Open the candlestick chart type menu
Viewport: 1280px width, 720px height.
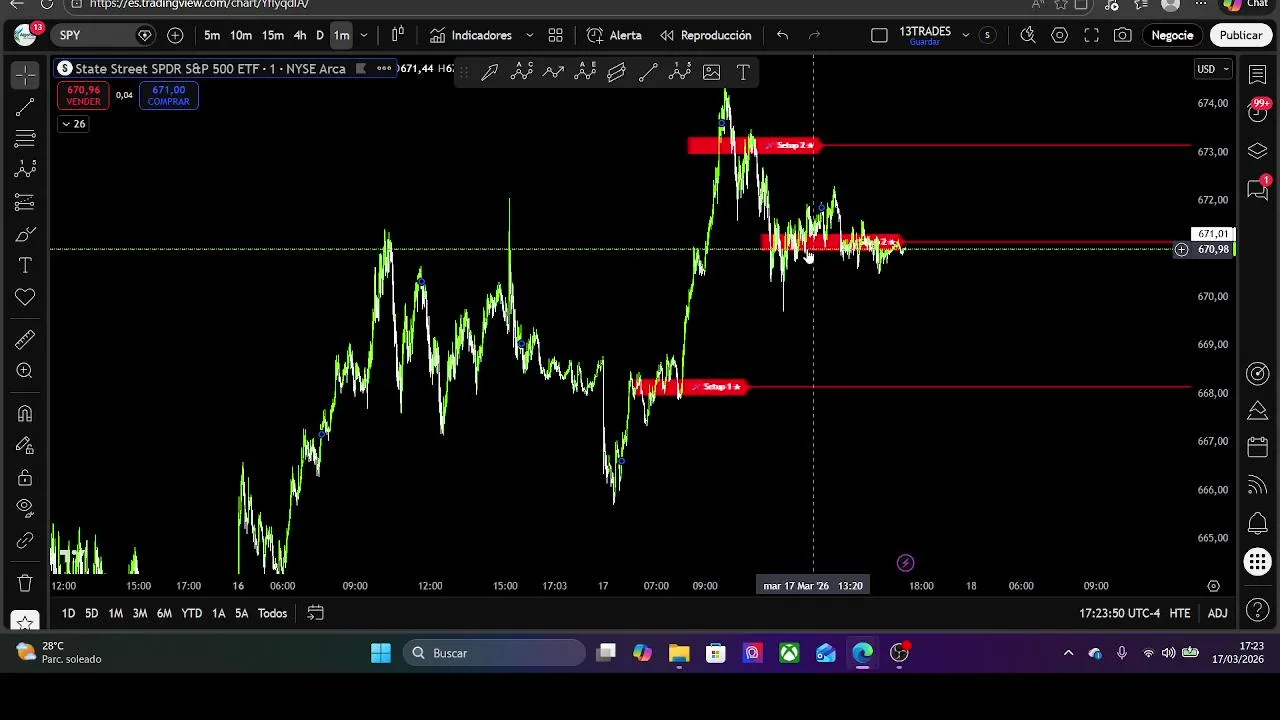pos(397,35)
